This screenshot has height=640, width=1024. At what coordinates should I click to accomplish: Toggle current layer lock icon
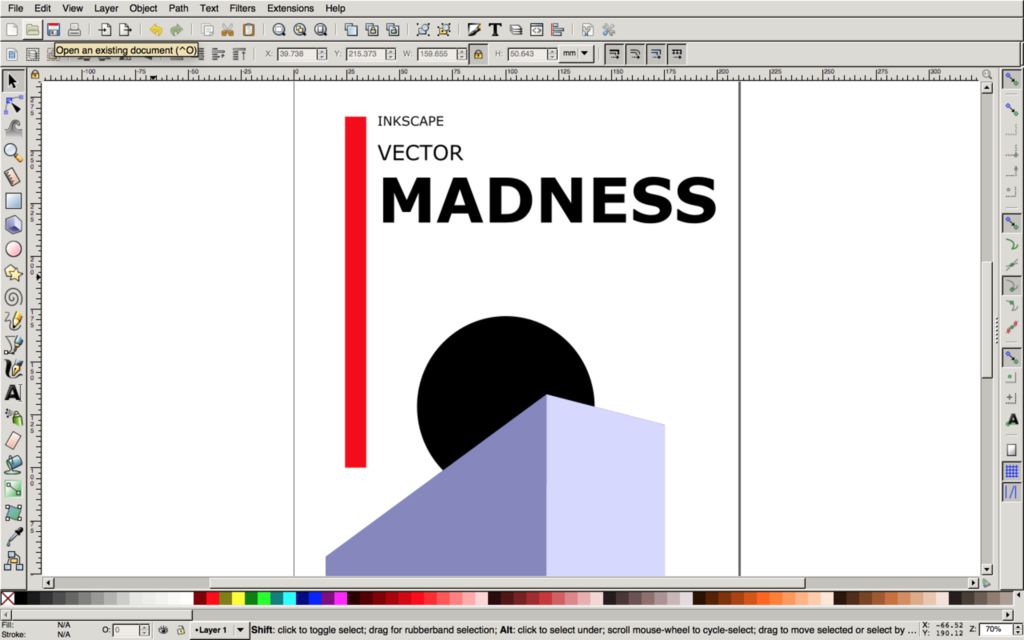pos(180,630)
